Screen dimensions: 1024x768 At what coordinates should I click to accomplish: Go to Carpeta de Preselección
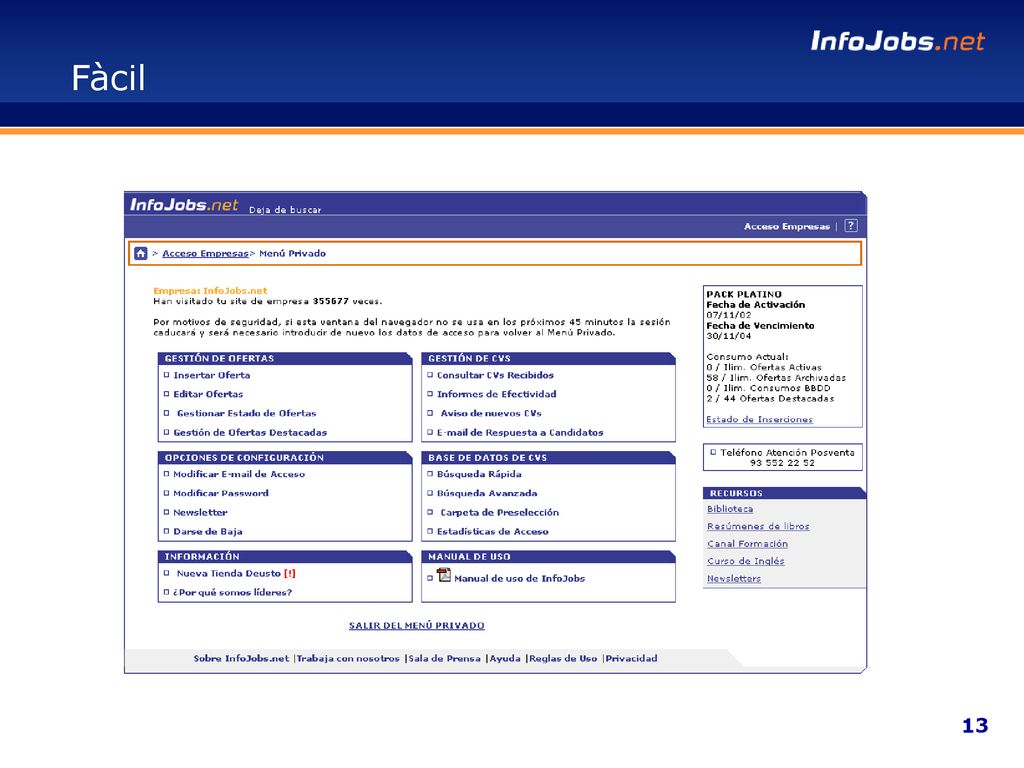tap(499, 513)
